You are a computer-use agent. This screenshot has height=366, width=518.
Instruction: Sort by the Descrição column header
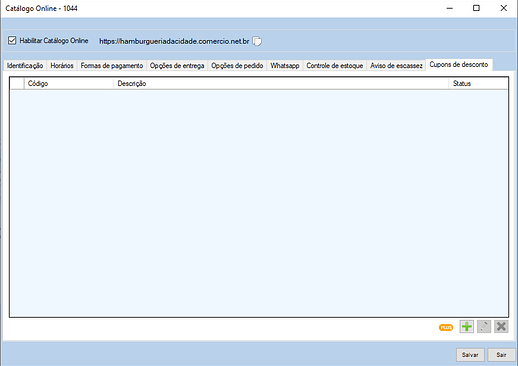281,84
